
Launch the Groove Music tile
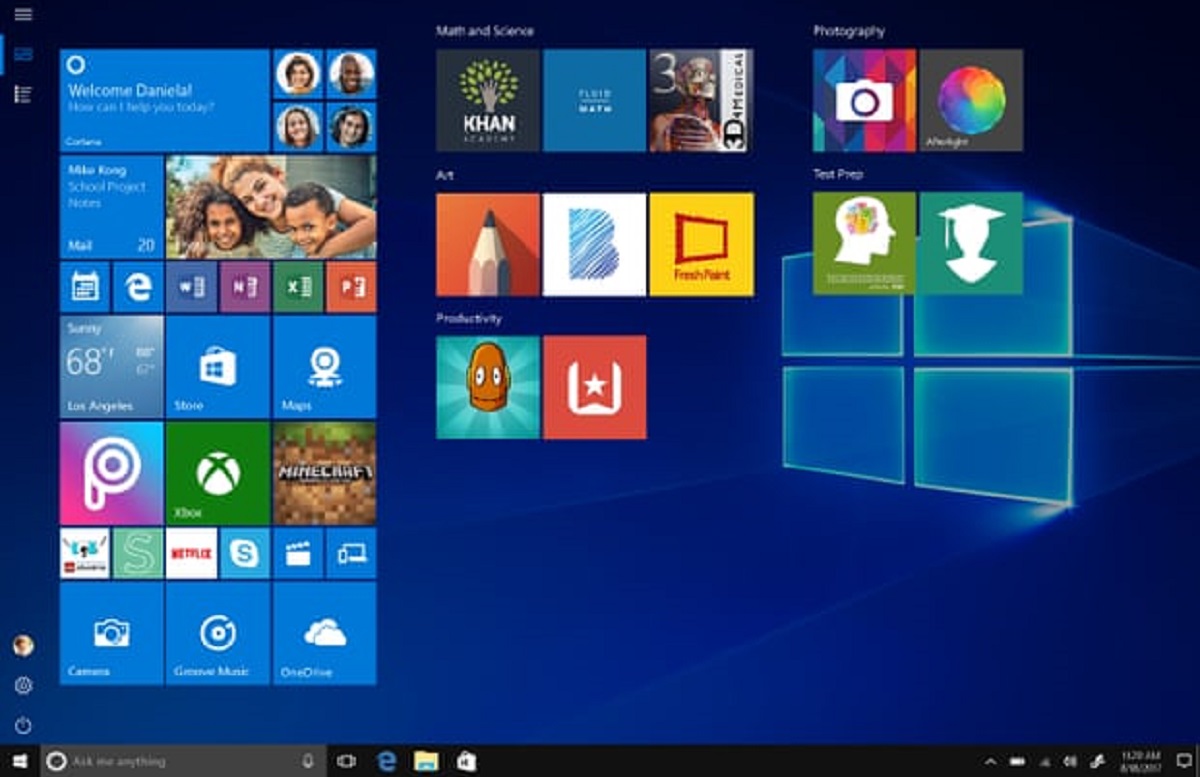[218, 634]
